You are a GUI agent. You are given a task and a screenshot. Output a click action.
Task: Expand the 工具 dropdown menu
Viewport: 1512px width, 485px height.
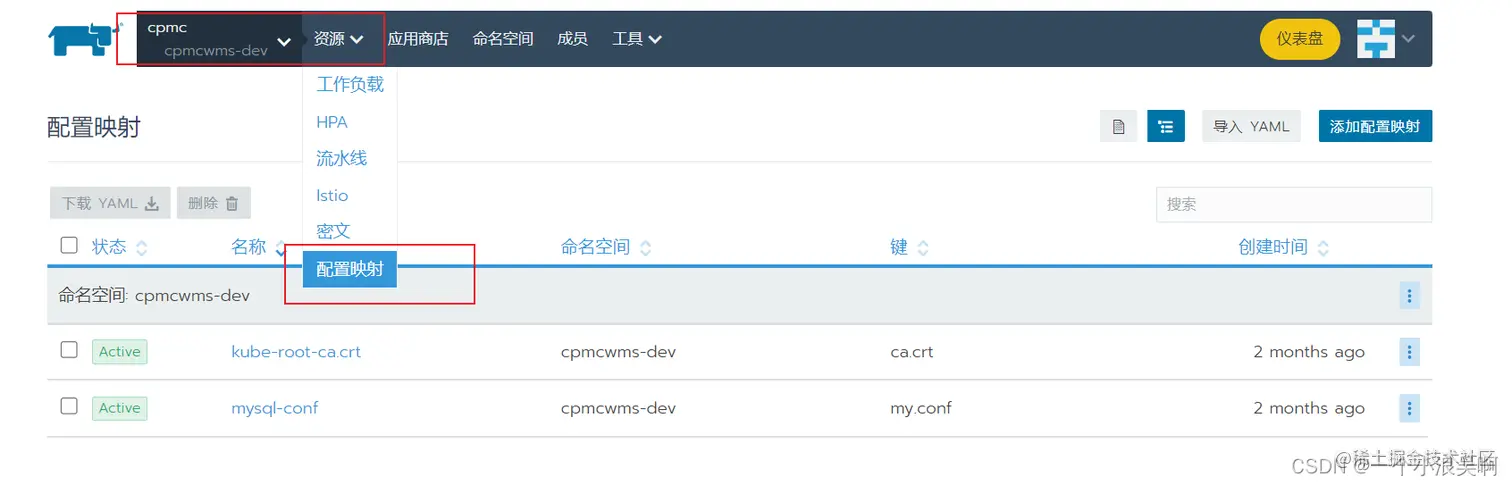point(637,39)
